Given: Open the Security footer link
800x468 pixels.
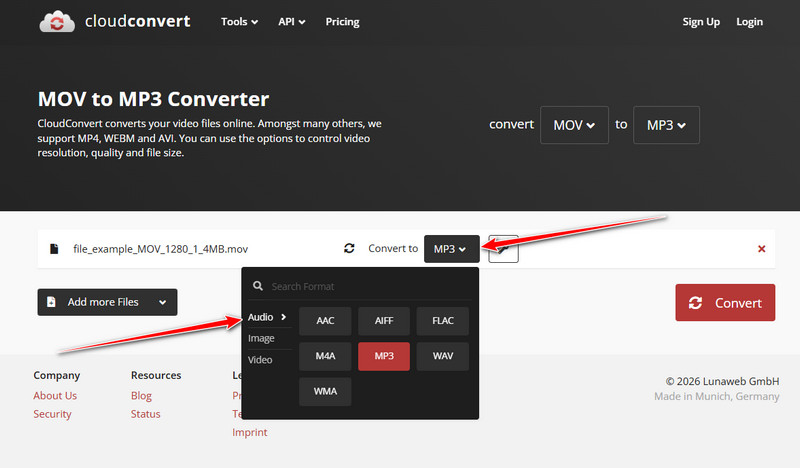Looking at the screenshot, I should coord(53,414).
